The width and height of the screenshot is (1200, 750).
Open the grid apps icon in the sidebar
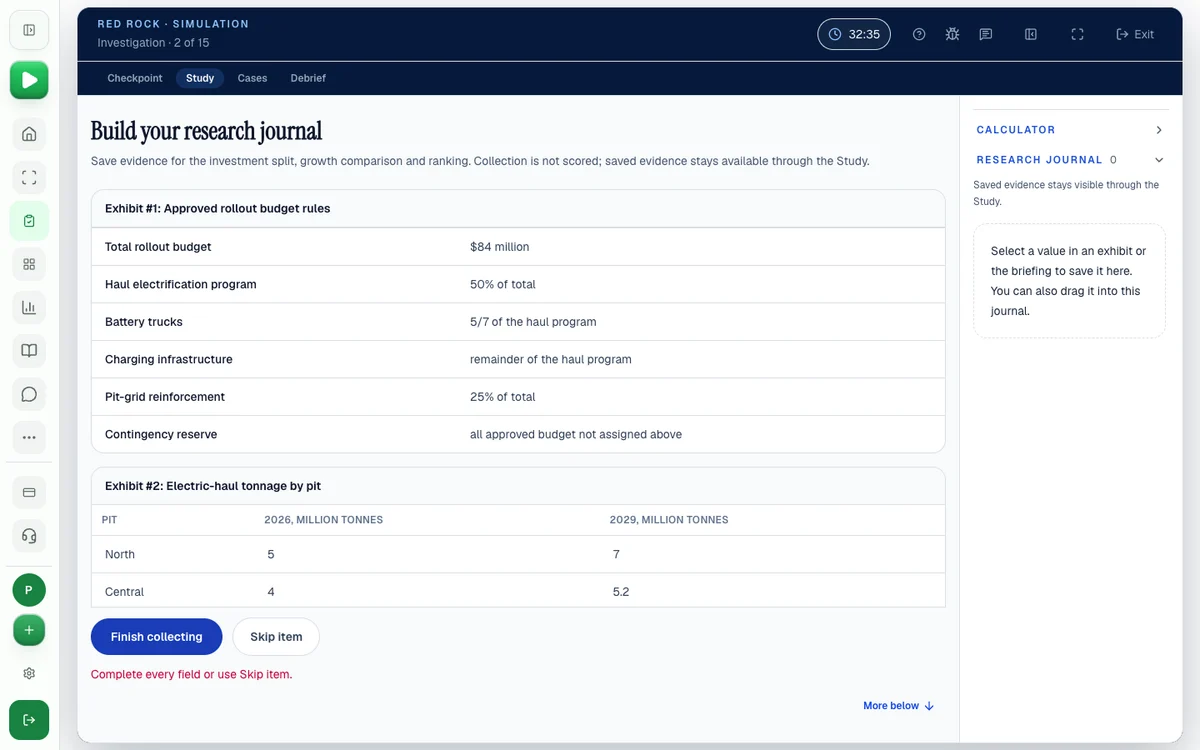(29, 264)
